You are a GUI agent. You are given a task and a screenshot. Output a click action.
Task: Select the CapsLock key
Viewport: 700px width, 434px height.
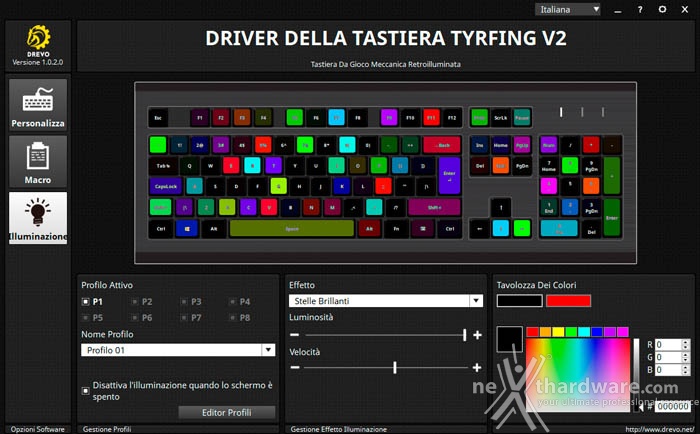[166, 186]
